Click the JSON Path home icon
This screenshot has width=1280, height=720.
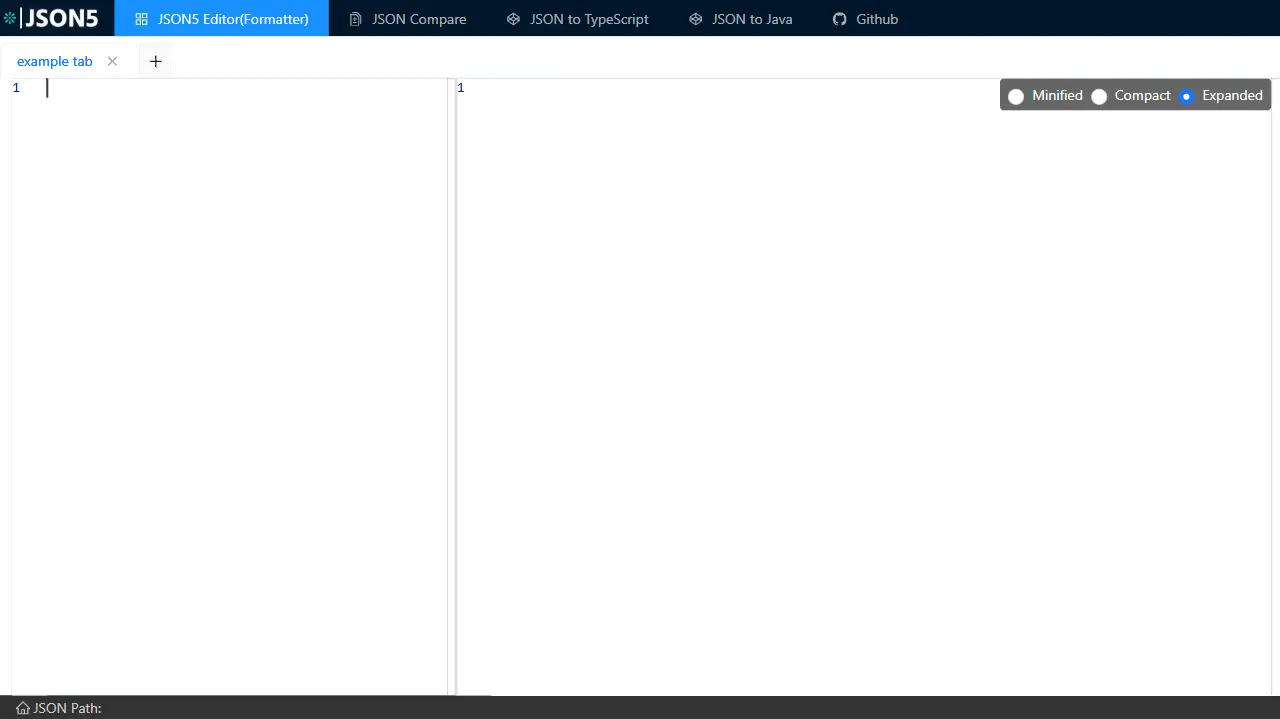(23, 708)
